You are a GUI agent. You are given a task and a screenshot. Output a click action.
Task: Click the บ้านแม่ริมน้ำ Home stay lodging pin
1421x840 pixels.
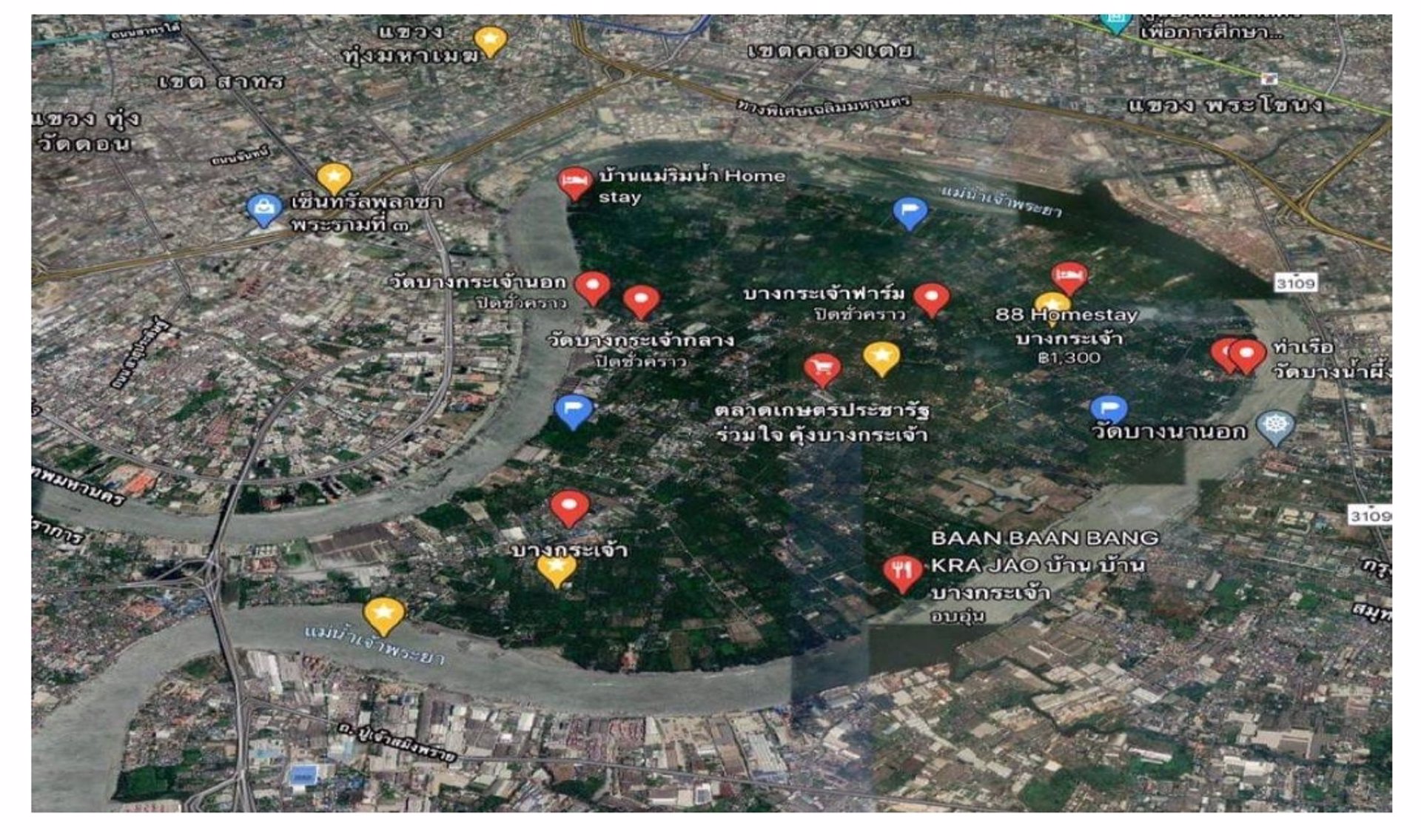tap(575, 184)
